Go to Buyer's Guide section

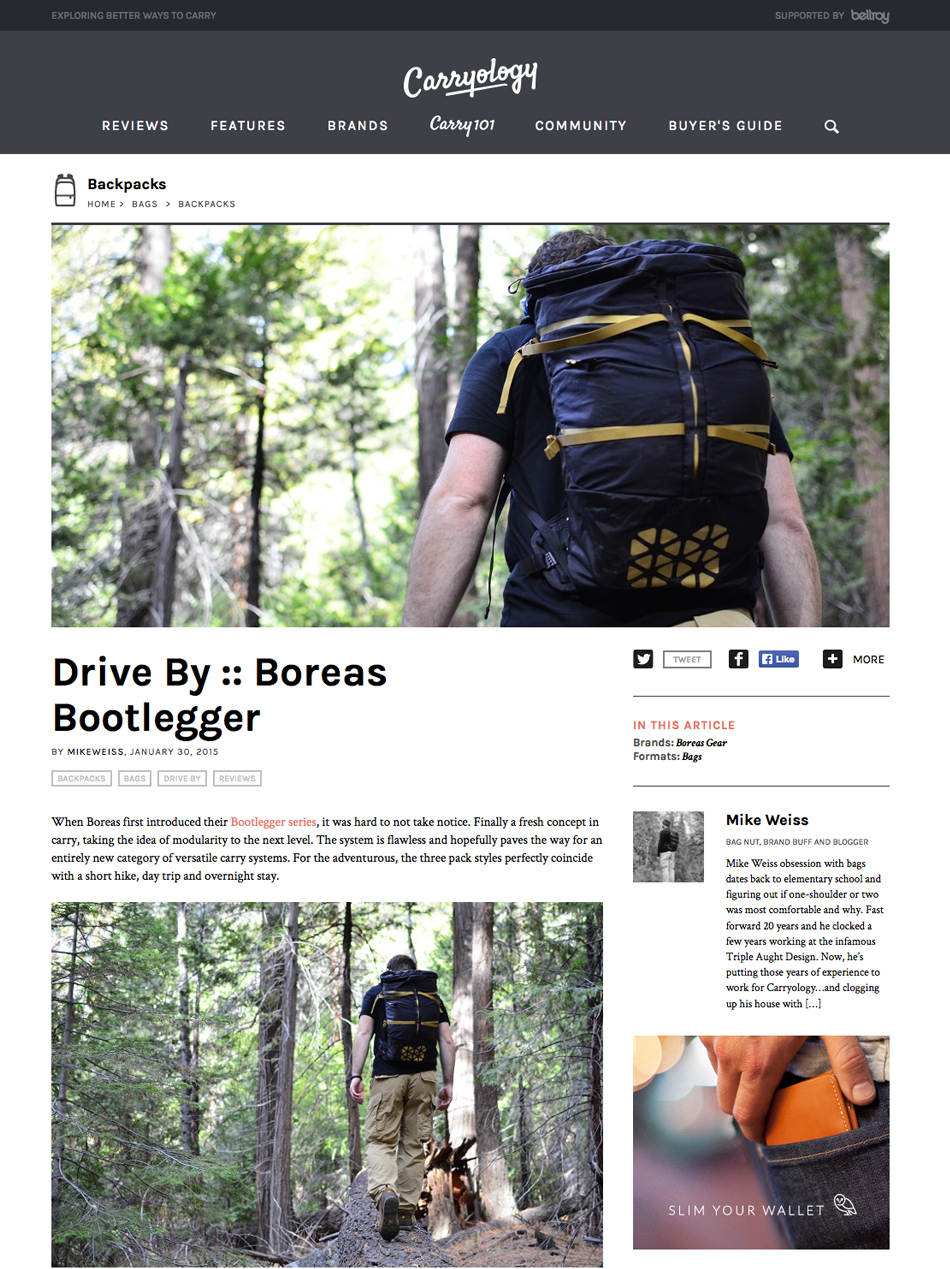pyautogui.click(x=726, y=126)
